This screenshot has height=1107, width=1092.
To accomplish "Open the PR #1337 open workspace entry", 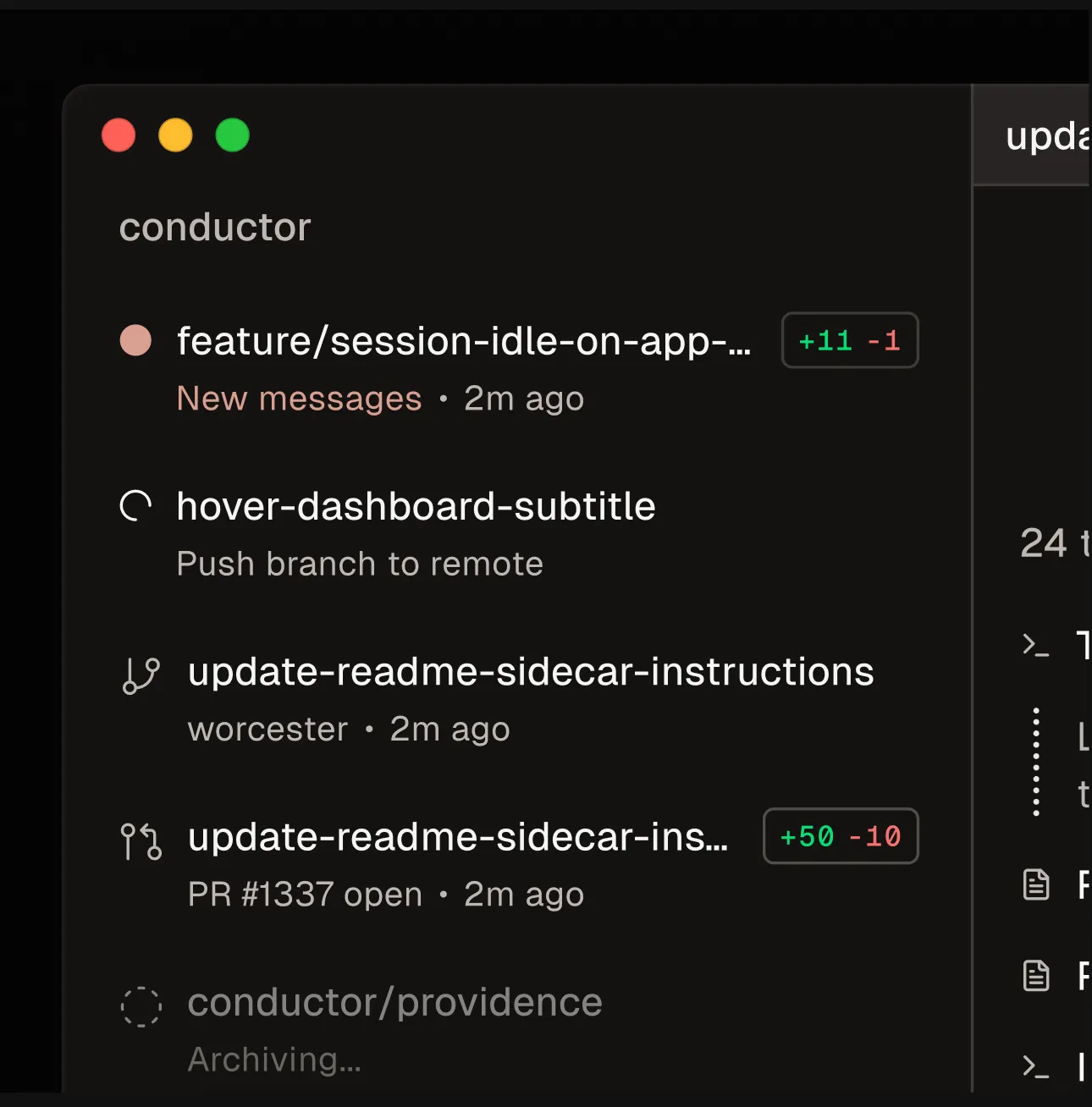I will pos(518,864).
